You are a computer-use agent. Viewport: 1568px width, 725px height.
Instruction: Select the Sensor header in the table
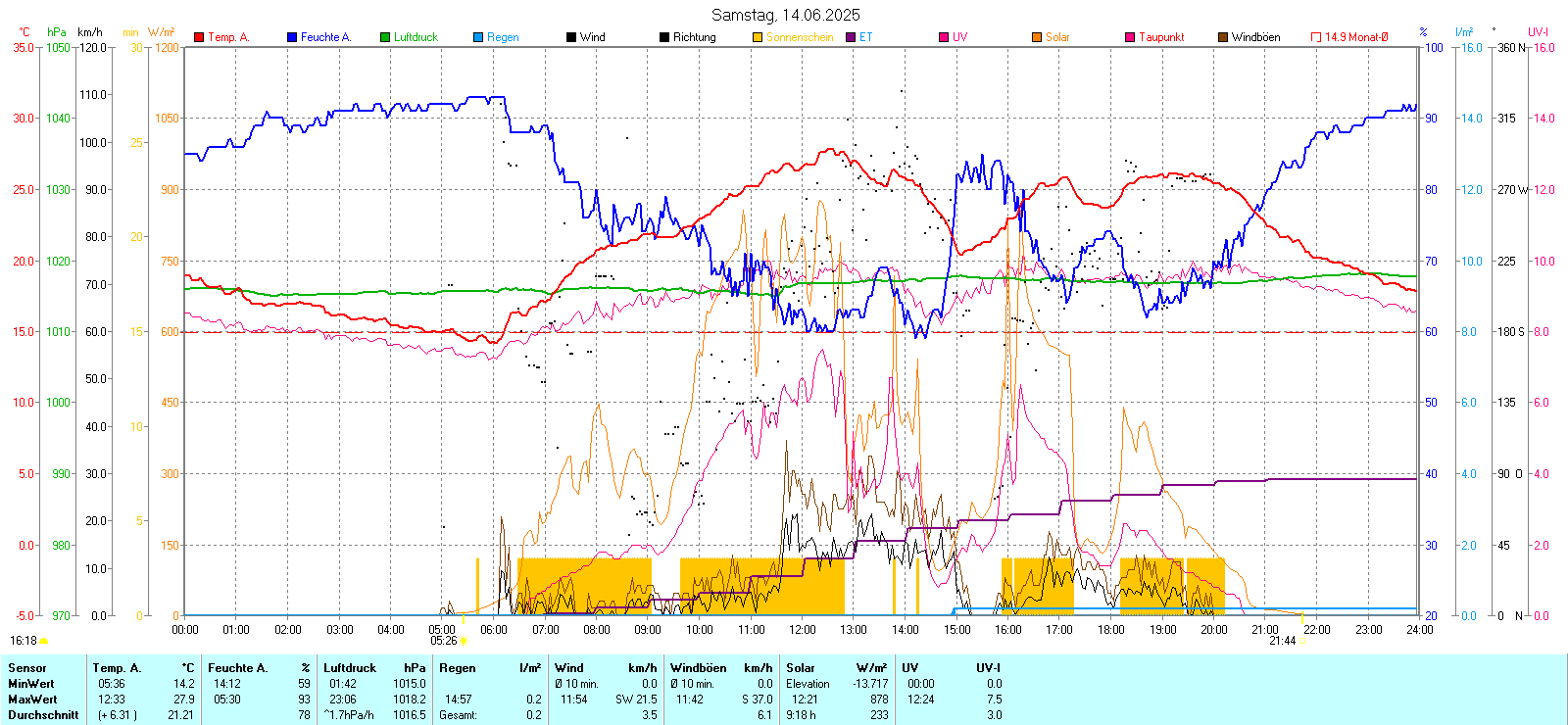coord(27,668)
